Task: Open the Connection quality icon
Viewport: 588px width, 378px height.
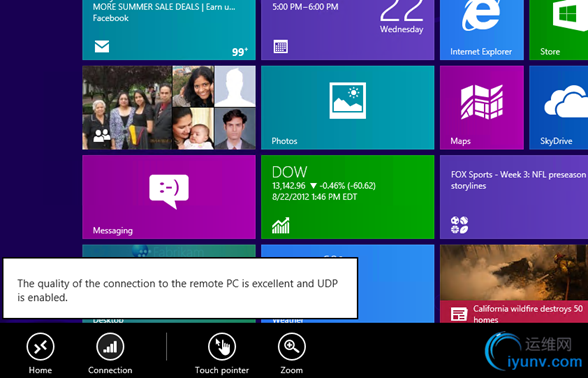Action: 110,346
